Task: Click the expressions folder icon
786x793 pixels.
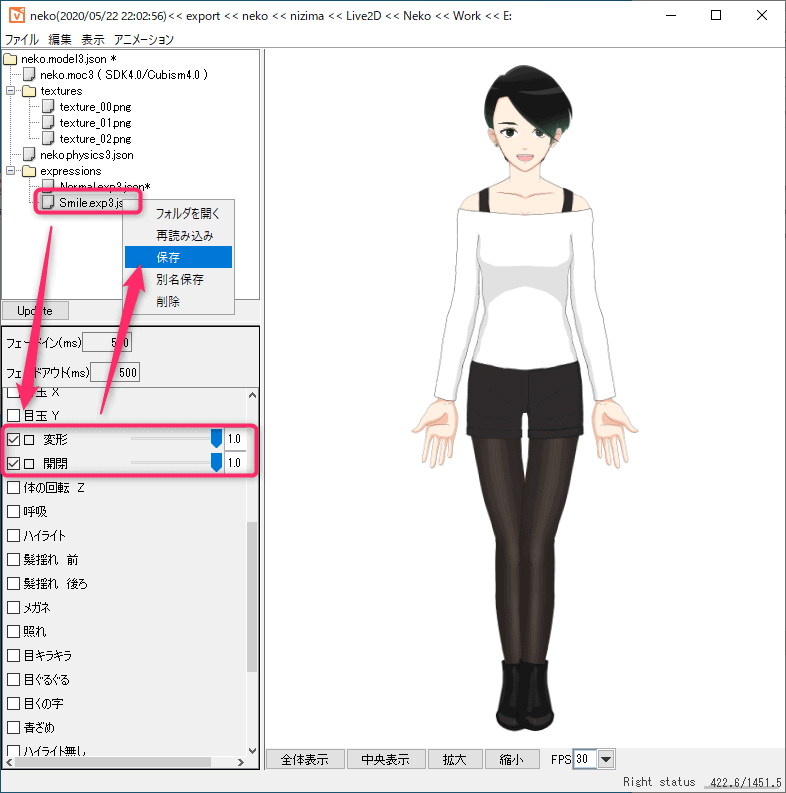Action: (x=29, y=171)
